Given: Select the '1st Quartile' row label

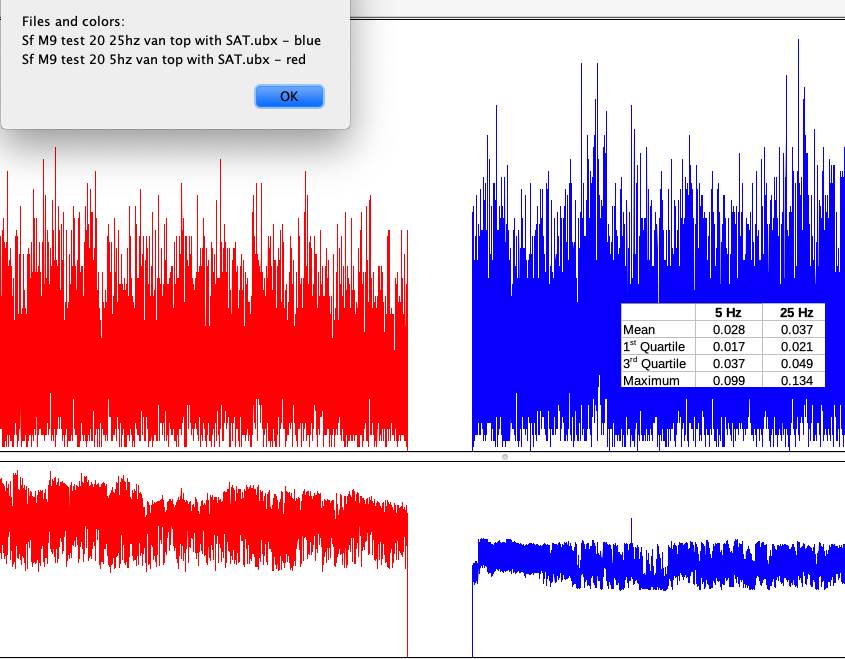Looking at the screenshot, I should coord(653,347).
